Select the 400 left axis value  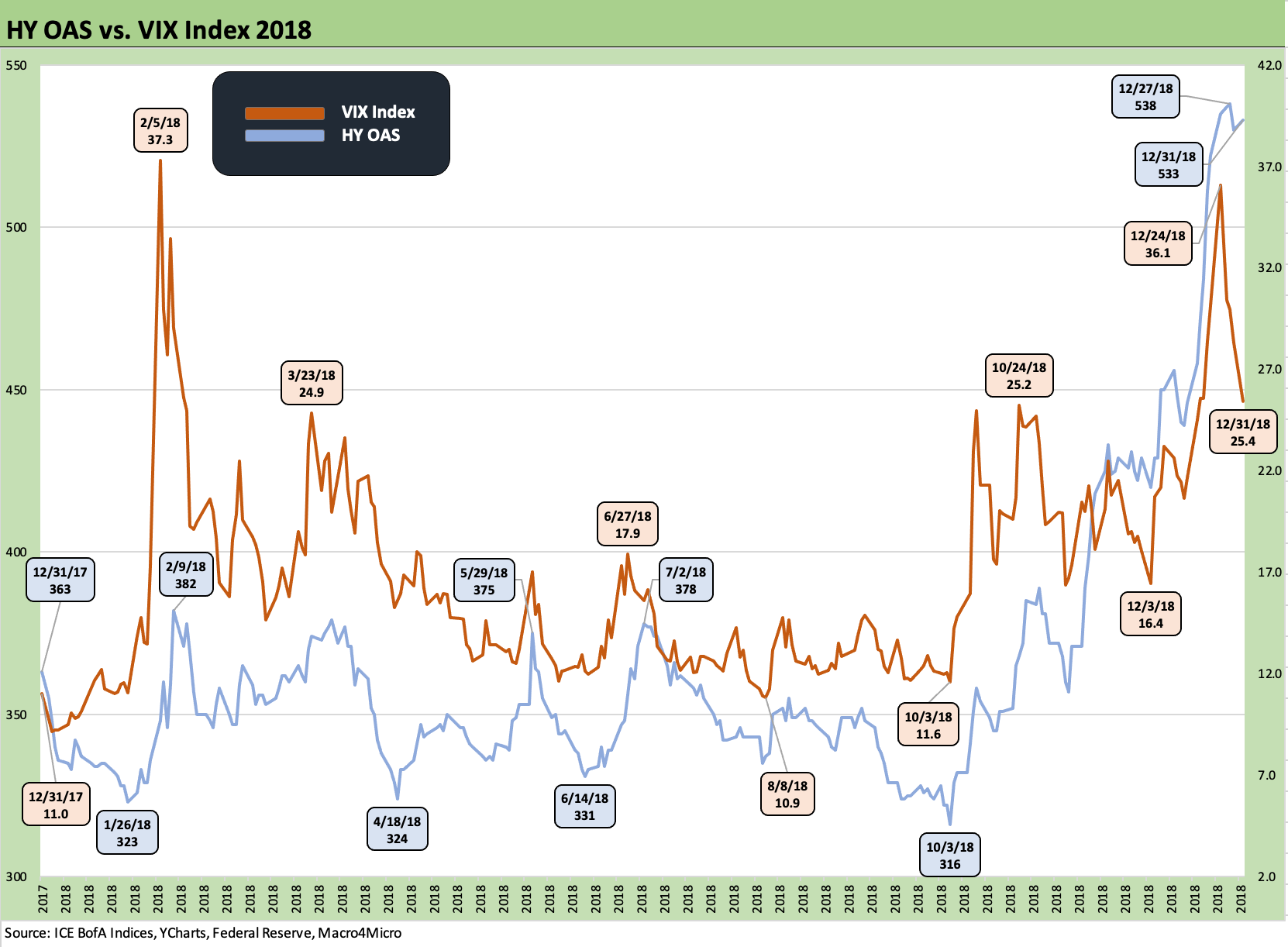click(16, 552)
